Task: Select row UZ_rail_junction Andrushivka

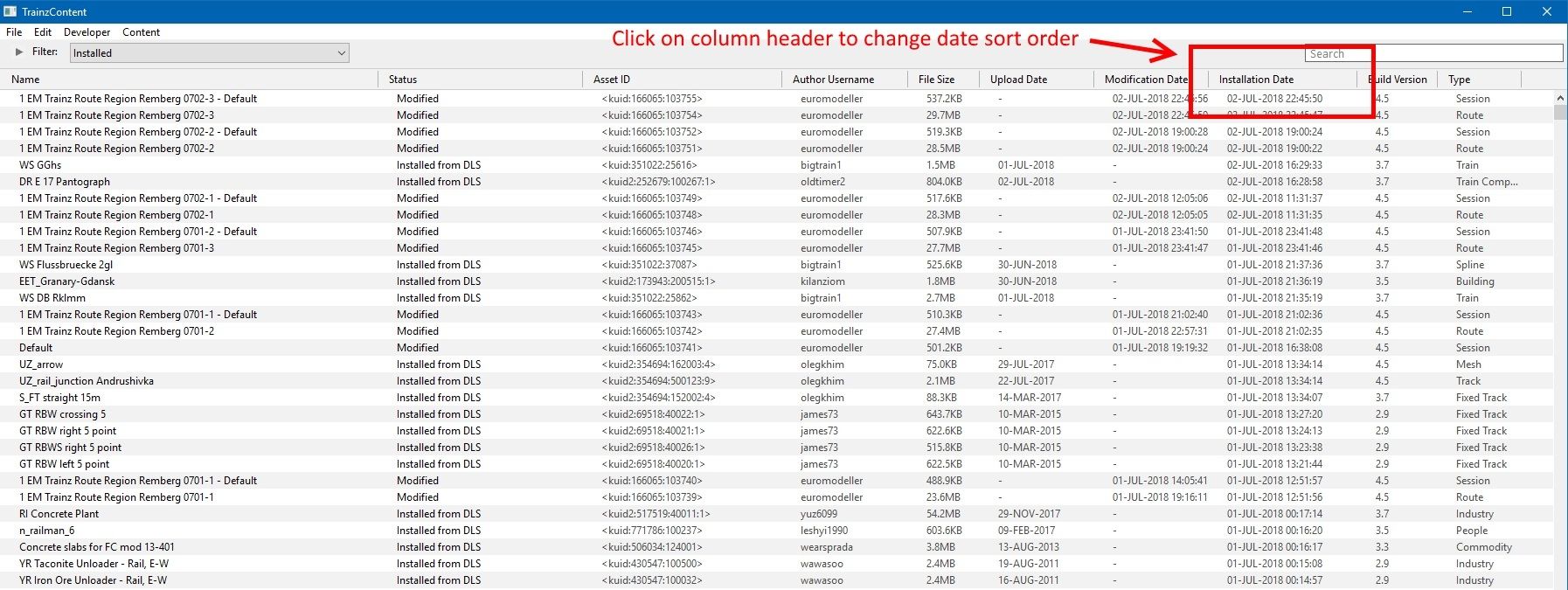Action: coord(778,381)
